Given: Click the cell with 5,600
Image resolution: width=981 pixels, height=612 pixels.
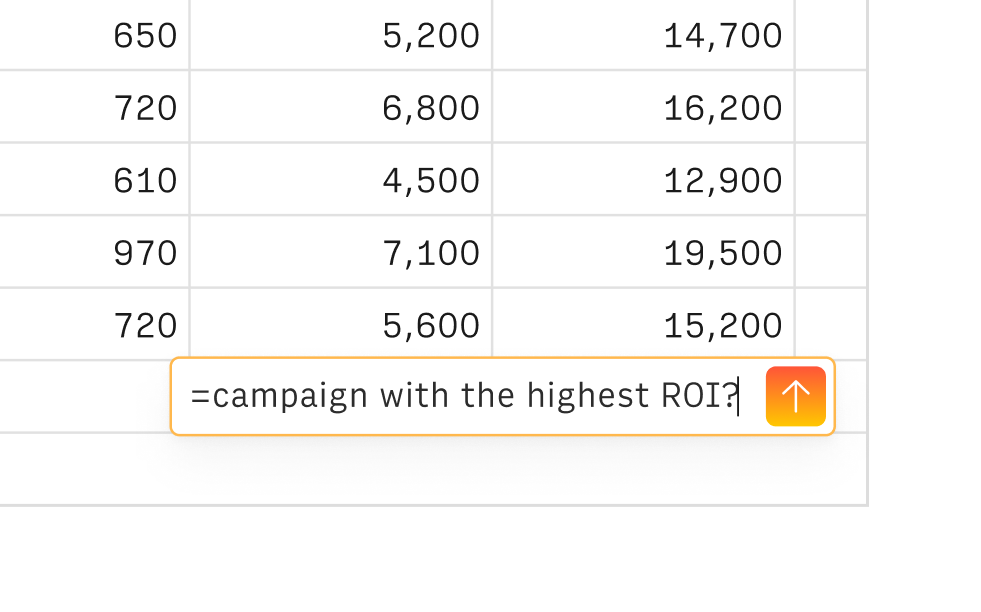Looking at the screenshot, I should click(x=340, y=325).
